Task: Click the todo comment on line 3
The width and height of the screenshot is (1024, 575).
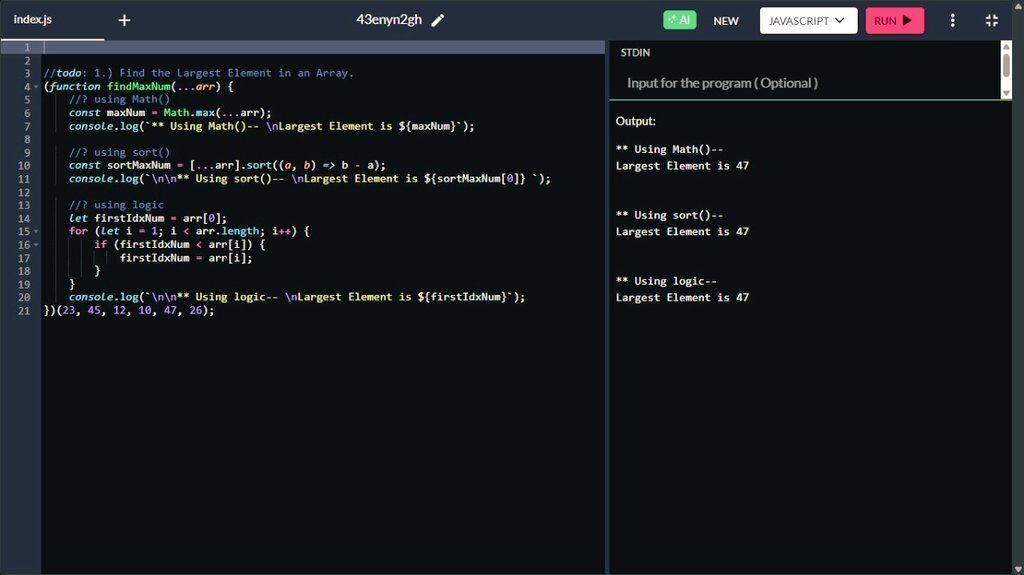Action: pos(199,73)
